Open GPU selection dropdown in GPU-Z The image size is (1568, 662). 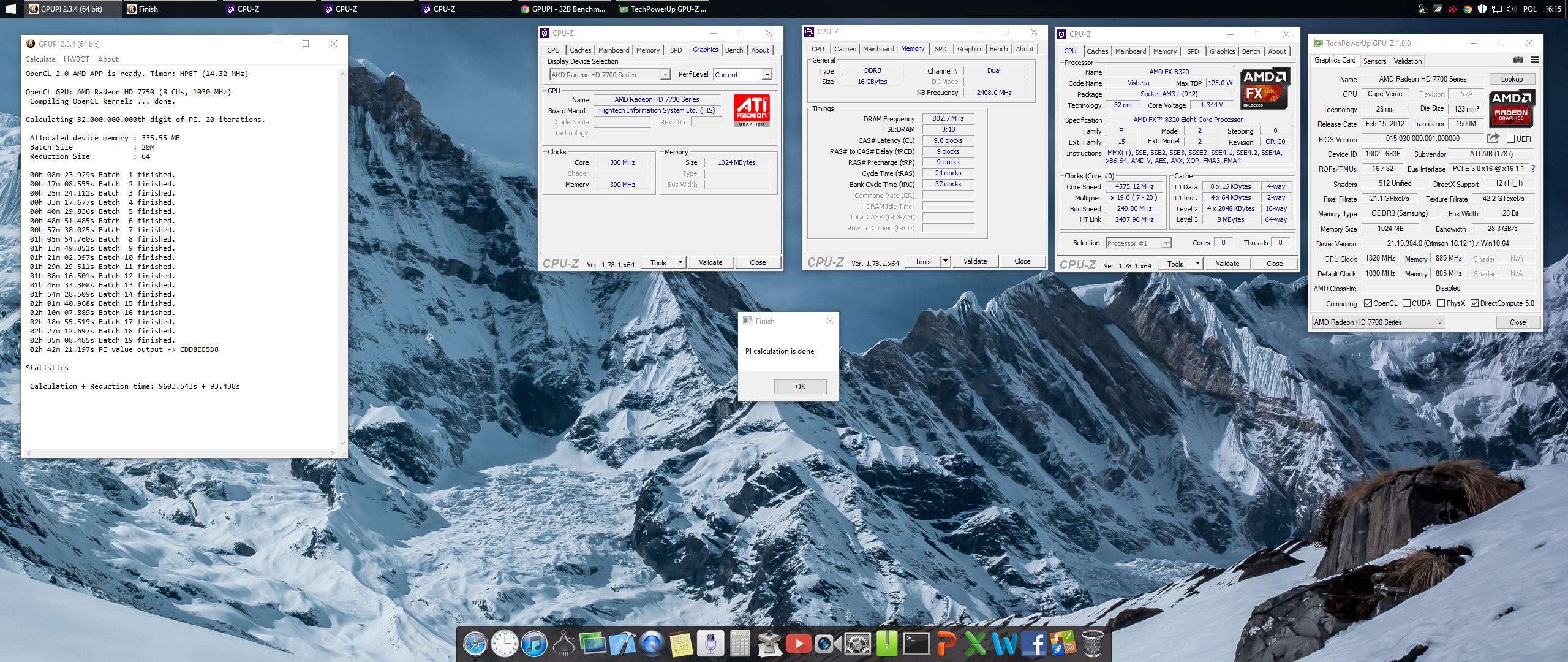[1378, 322]
